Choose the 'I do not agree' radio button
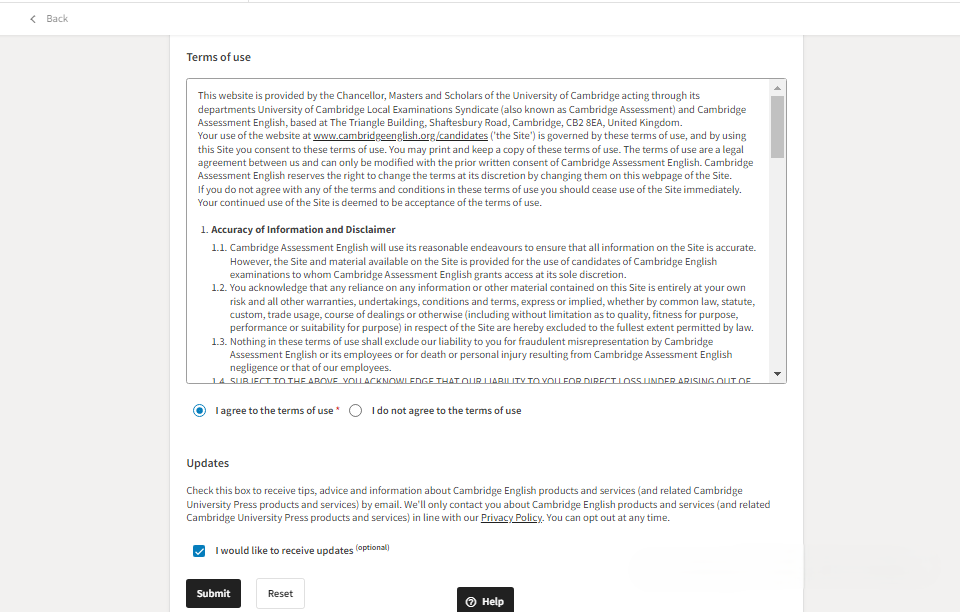The width and height of the screenshot is (960, 612). (x=356, y=410)
